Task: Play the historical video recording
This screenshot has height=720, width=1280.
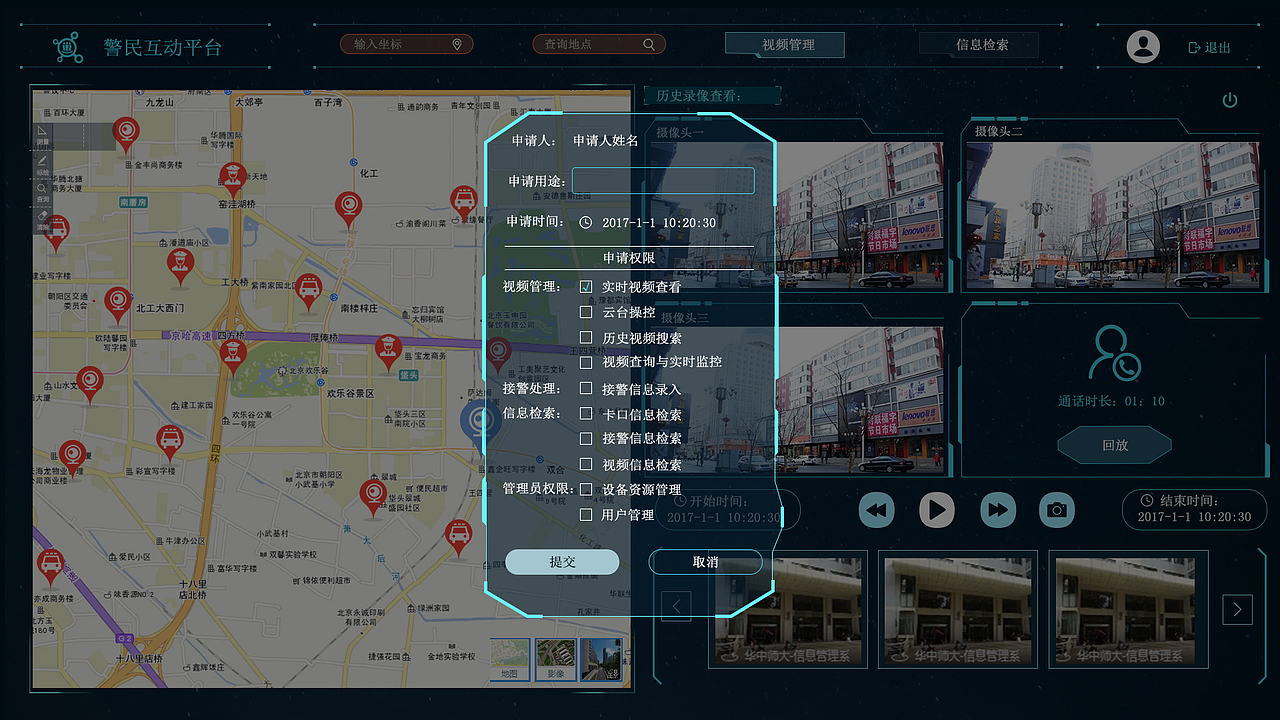Action: click(936, 510)
